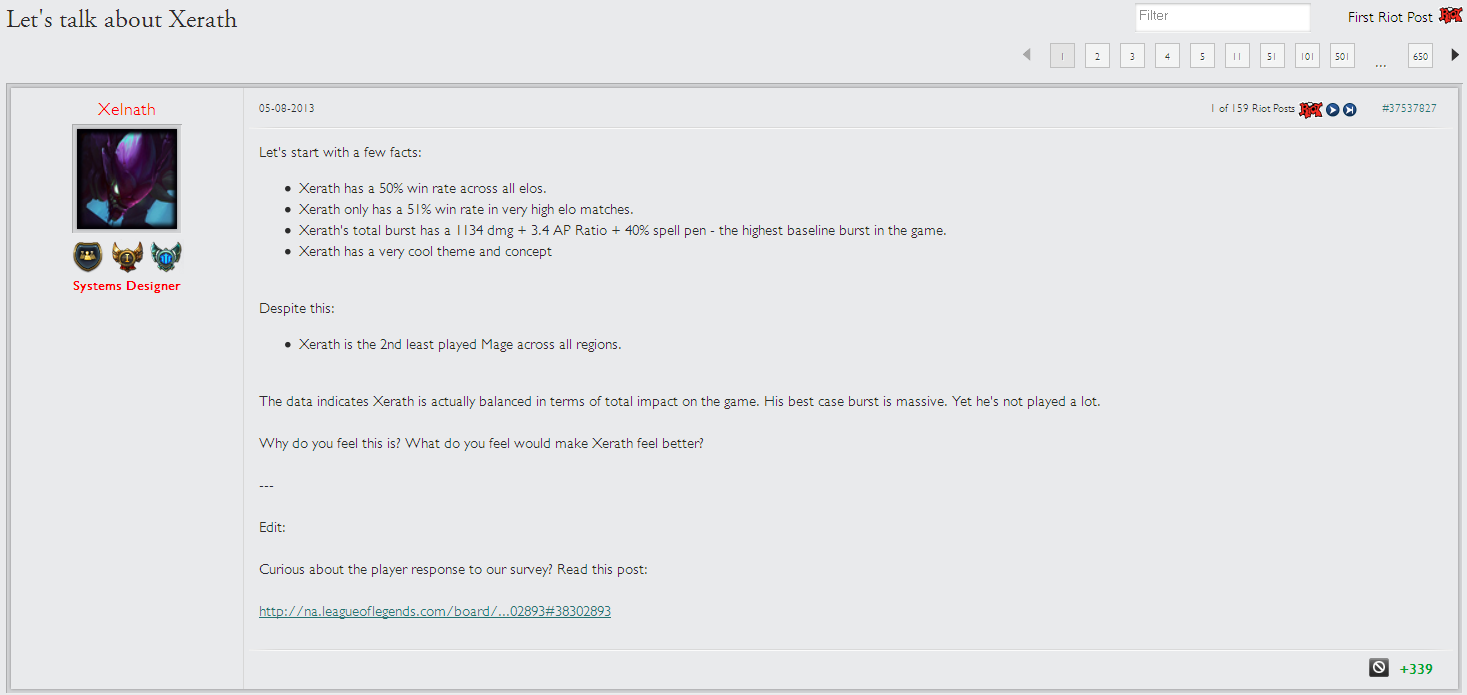This screenshot has width=1467, height=695.
Task: Click the middle bronze rank badge icon
Action: (x=127, y=257)
